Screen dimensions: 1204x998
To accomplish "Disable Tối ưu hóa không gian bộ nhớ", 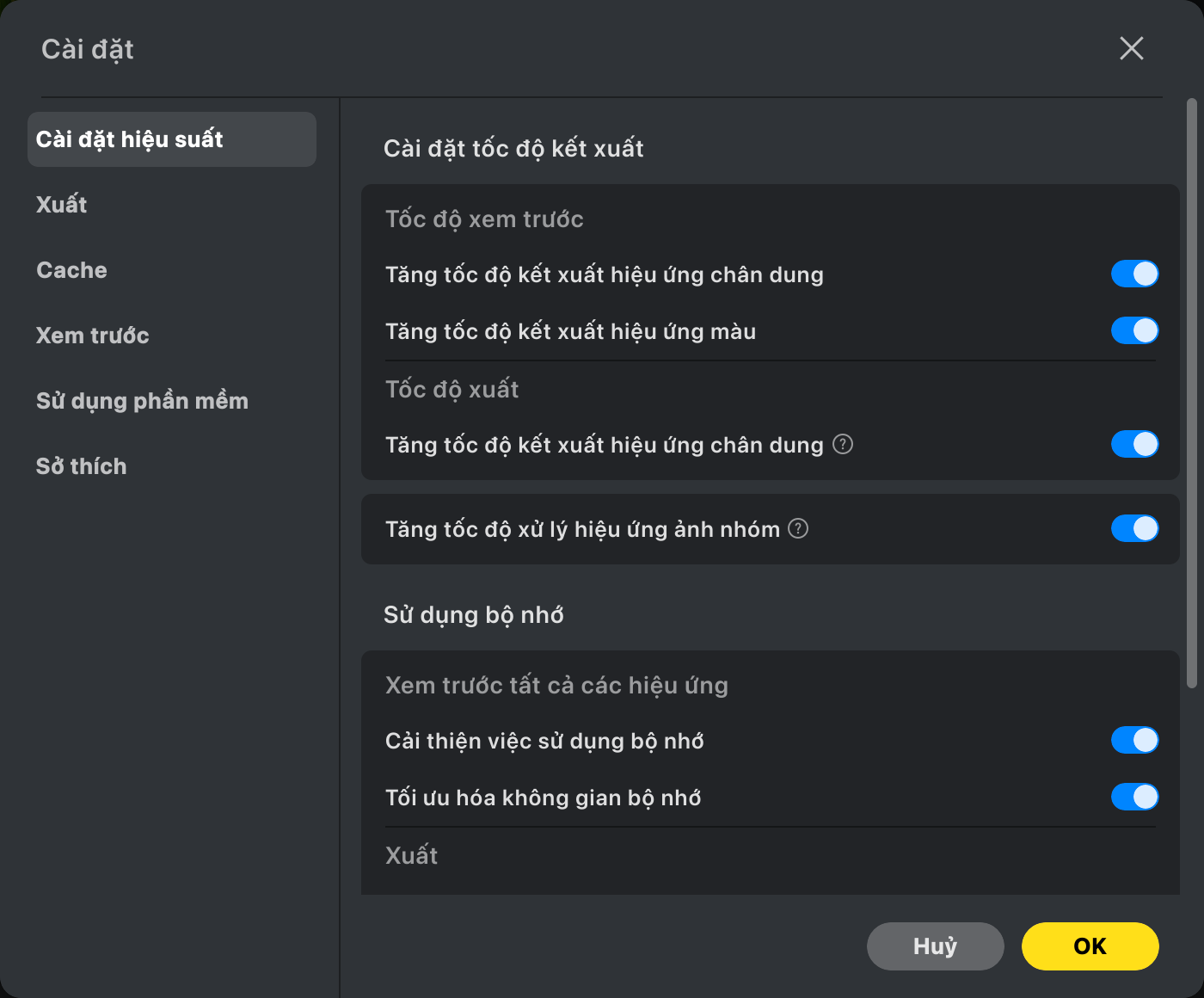I will [x=1135, y=797].
